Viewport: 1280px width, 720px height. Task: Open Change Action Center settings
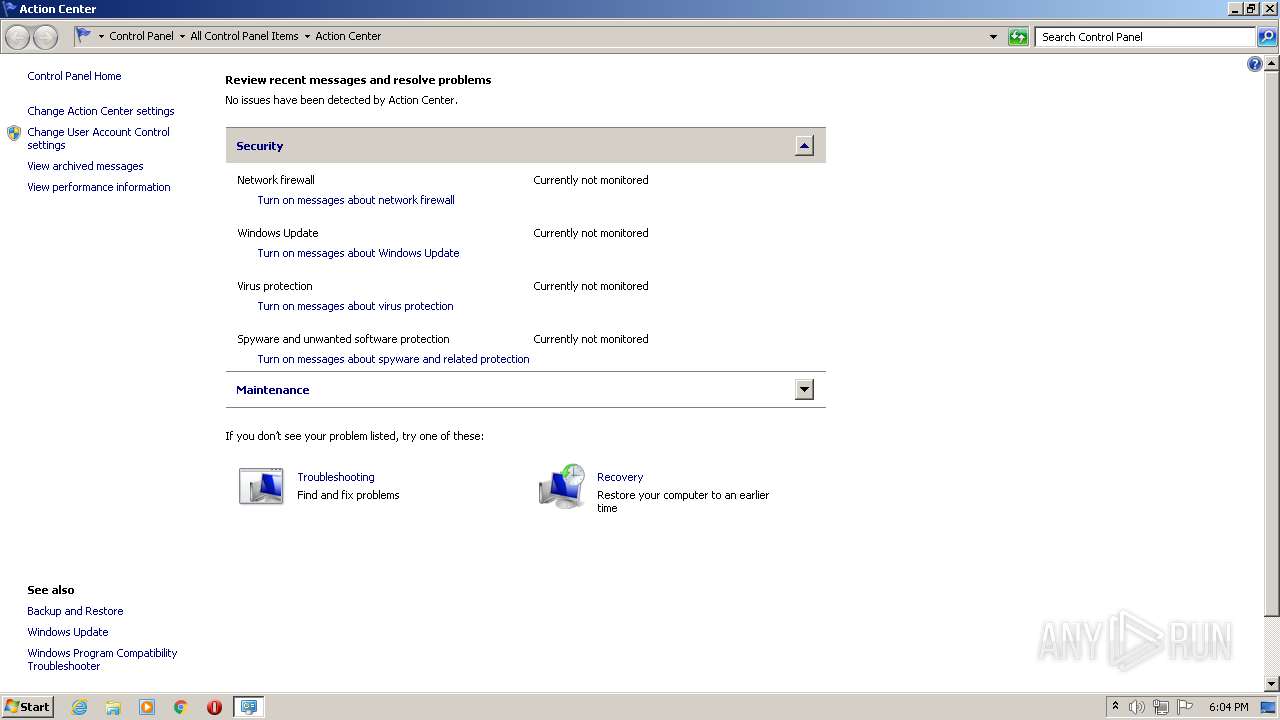[101, 111]
